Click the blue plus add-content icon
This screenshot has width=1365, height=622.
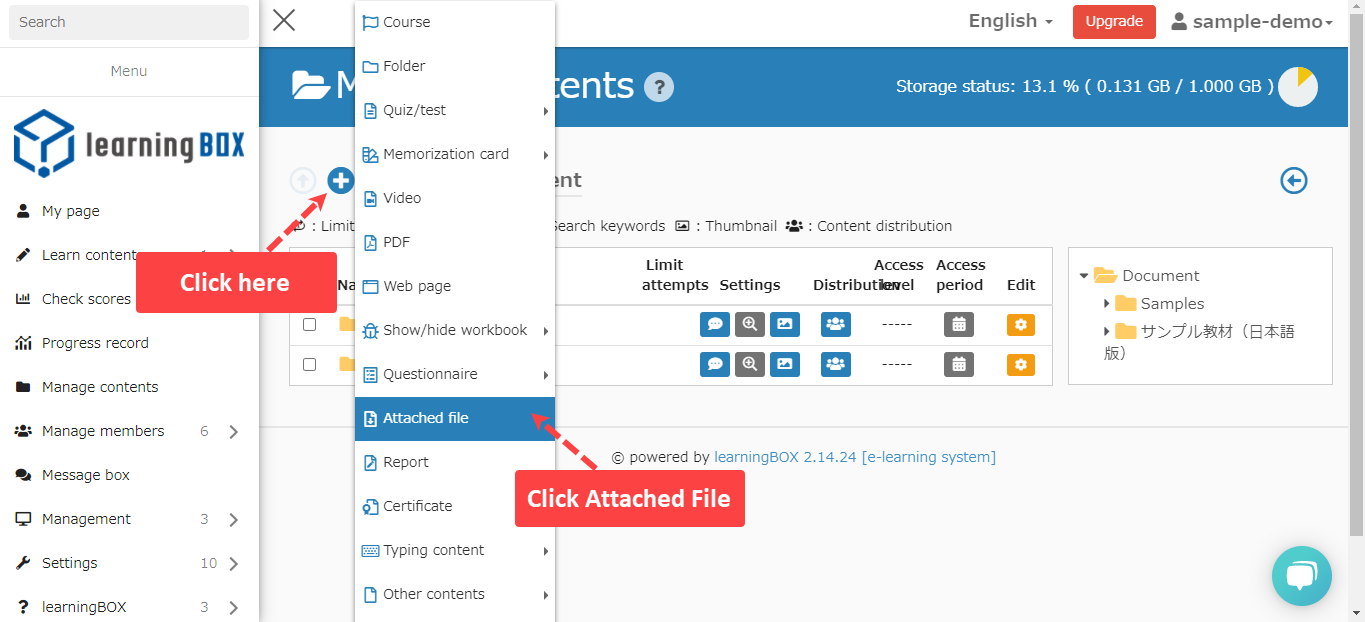[x=341, y=181]
